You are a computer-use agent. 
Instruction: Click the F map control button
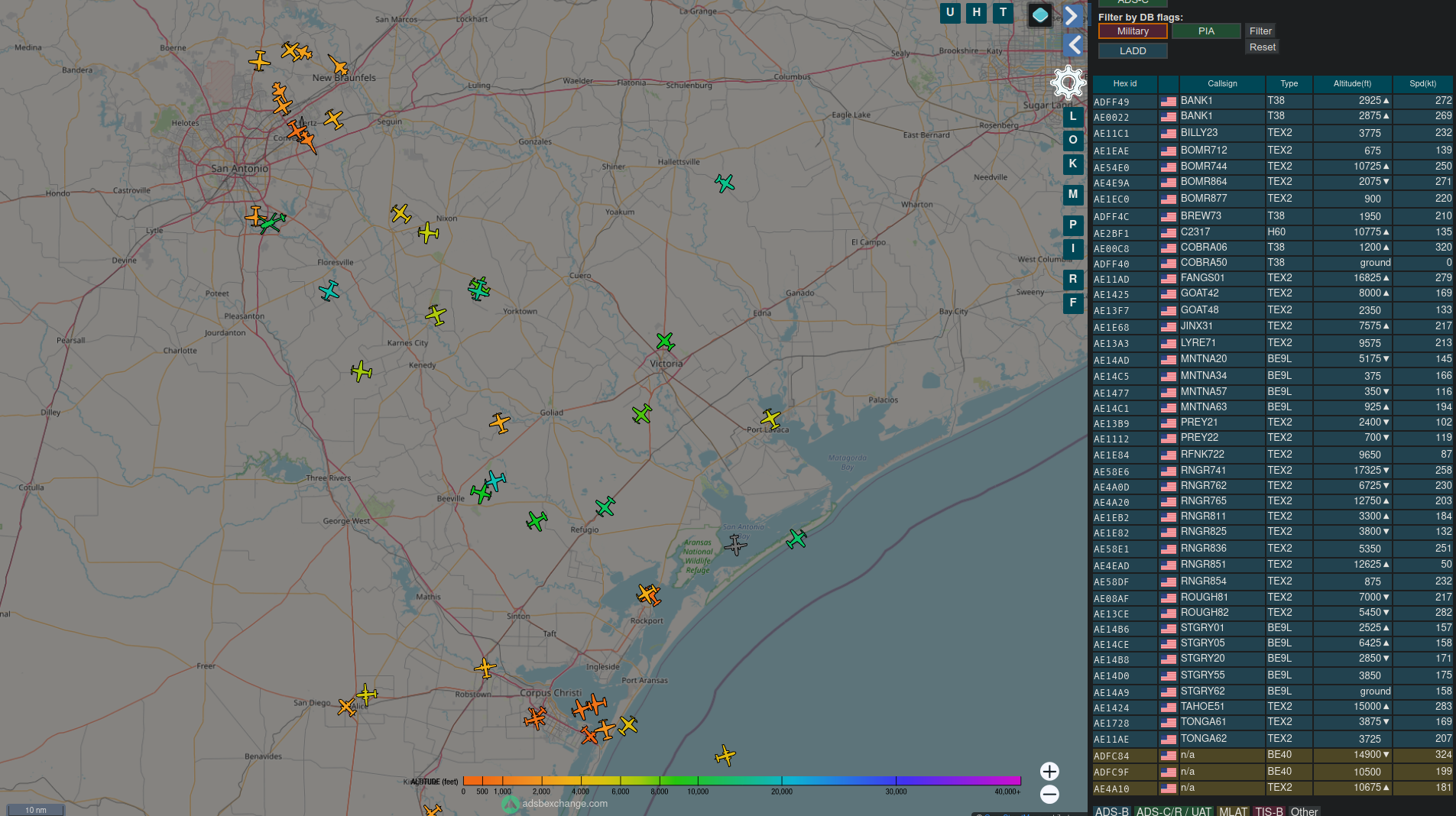click(x=1073, y=303)
